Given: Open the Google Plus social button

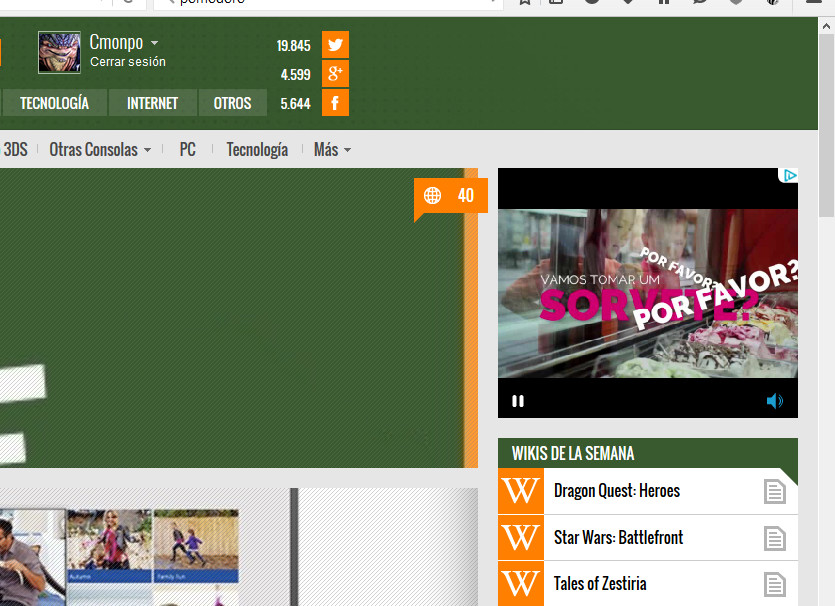Looking at the screenshot, I should click(x=335, y=73).
